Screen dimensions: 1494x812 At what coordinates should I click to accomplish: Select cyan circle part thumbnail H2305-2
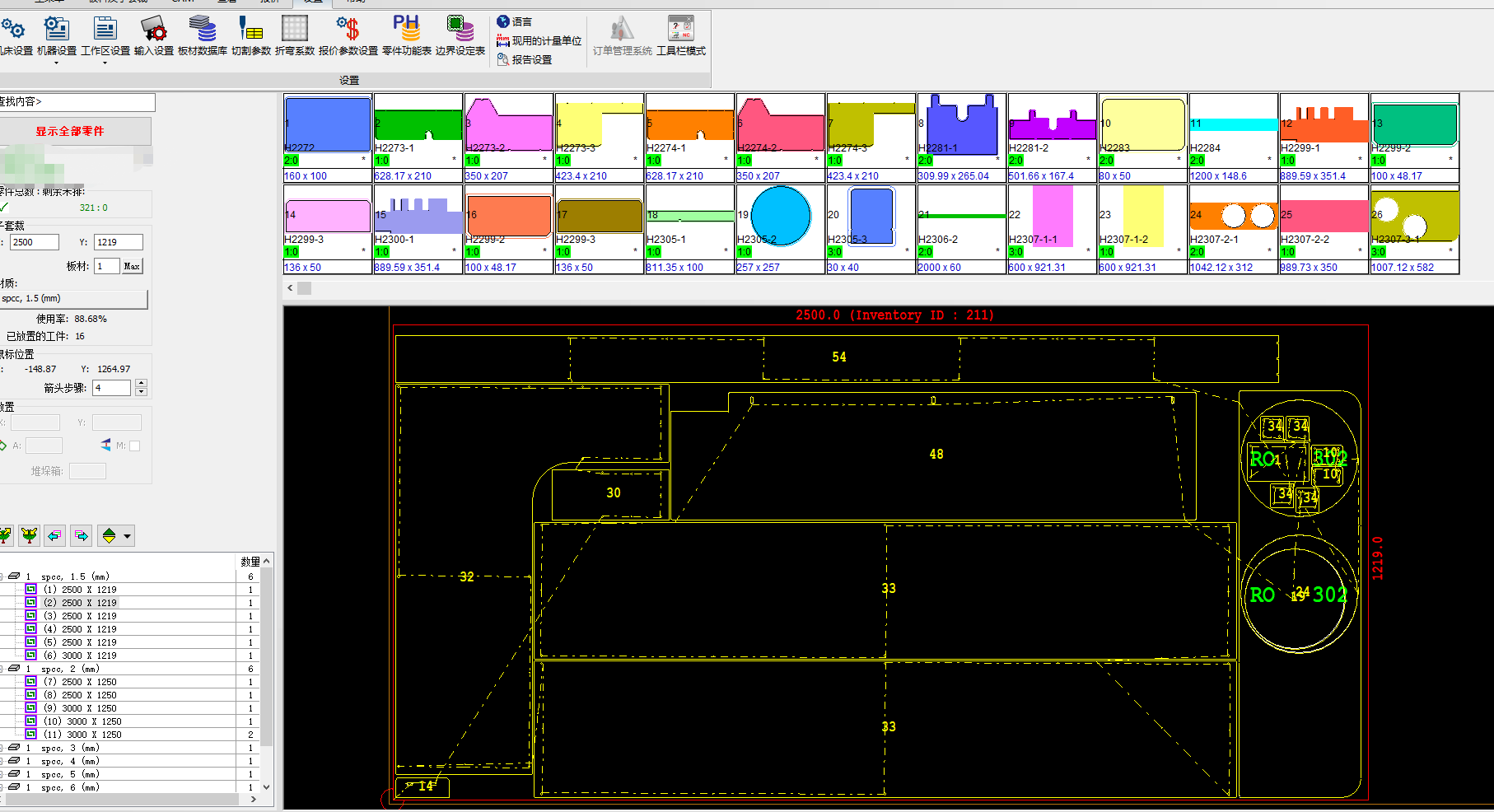pos(781,229)
